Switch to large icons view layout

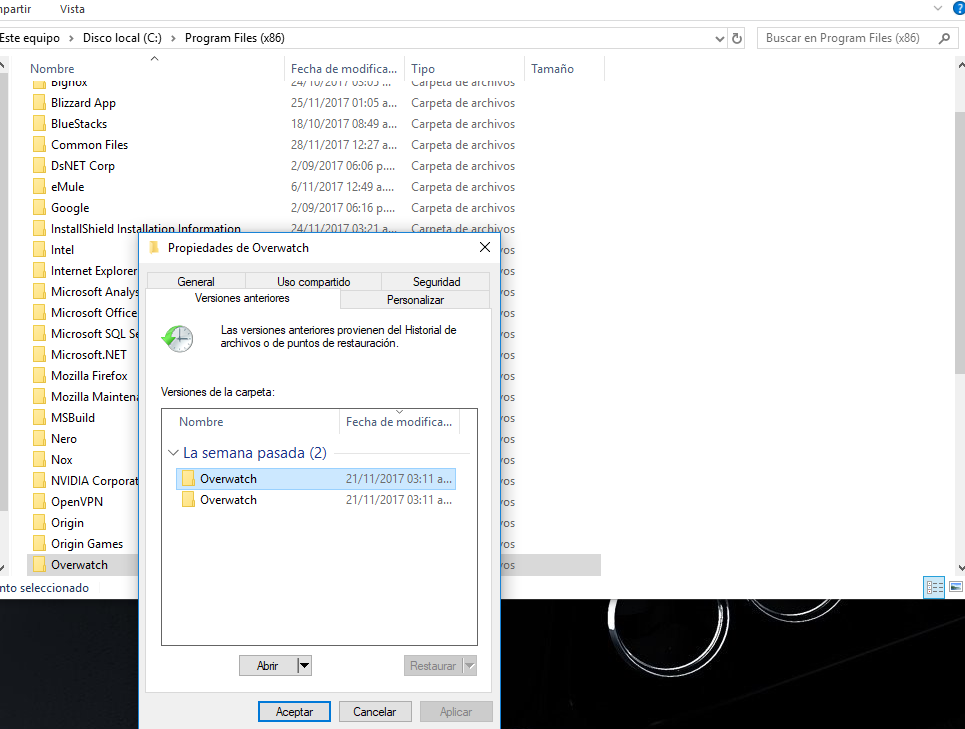click(x=956, y=587)
